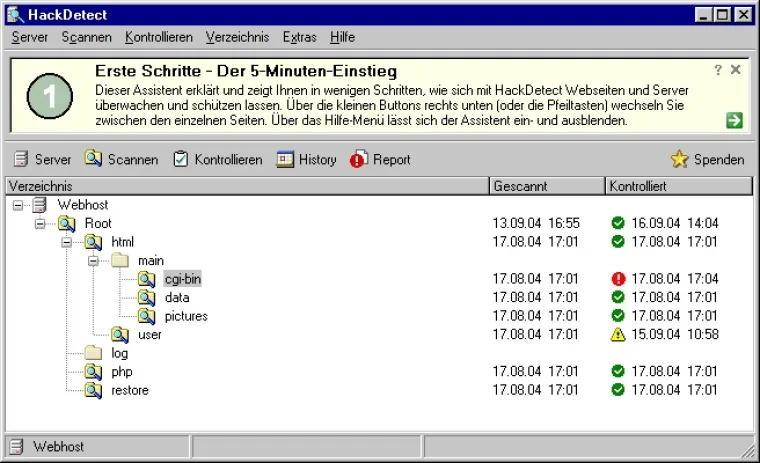Click the Scannen magnifier icon
The height and width of the screenshot is (463, 760).
coord(93,159)
